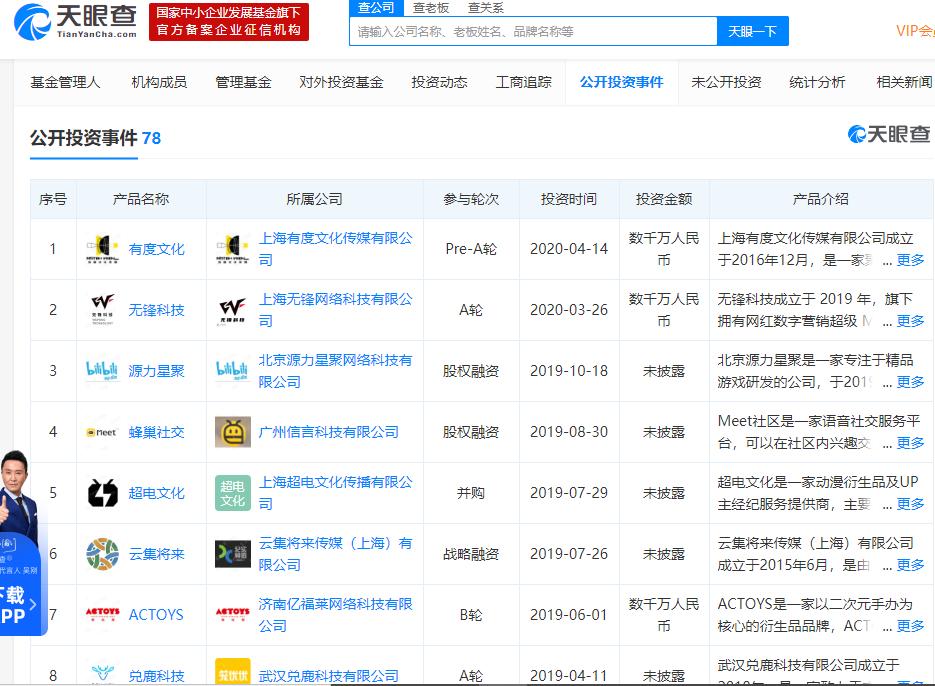Switch to the 查老板 search tab
The height and width of the screenshot is (686, 935).
[431, 8]
